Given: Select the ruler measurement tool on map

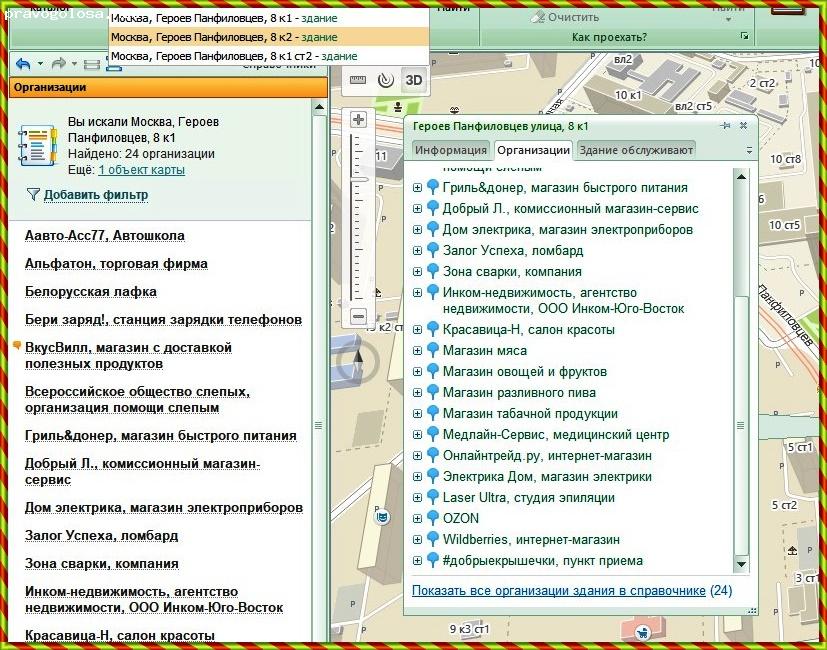Looking at the screenshot, I should coord(358,81).
